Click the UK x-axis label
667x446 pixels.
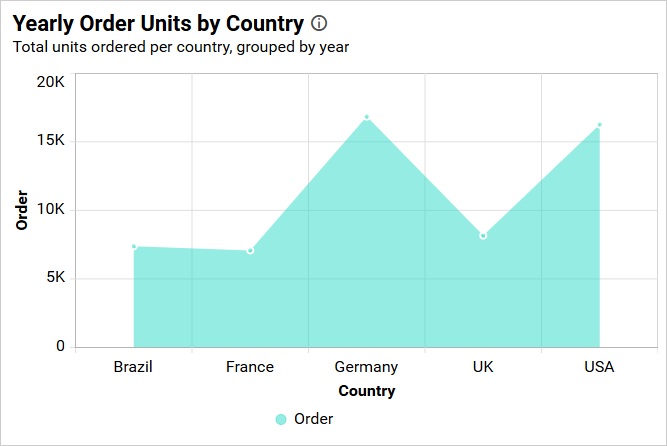(x=483, y=367)
